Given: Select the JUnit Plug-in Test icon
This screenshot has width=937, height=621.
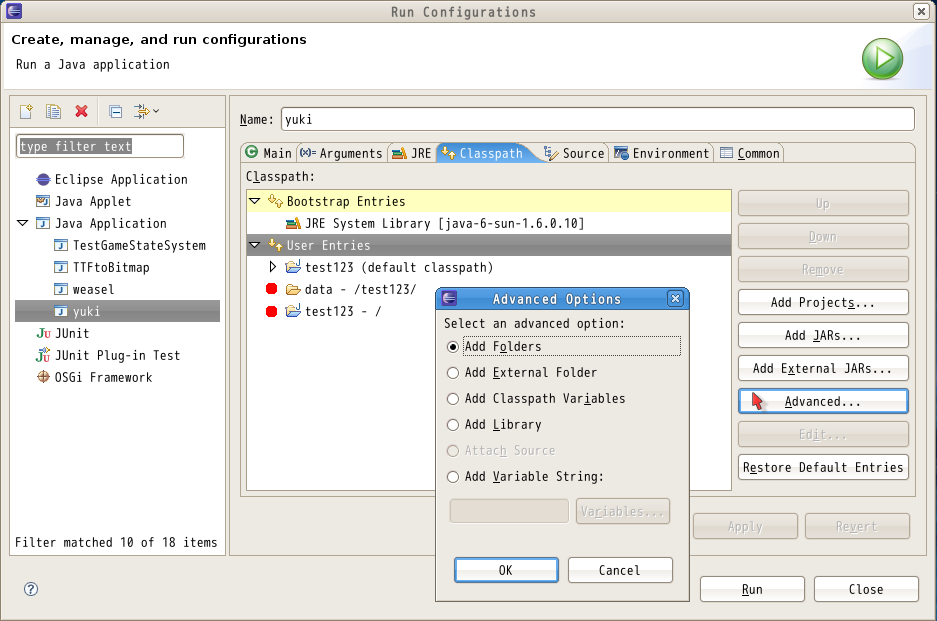Looking at the screenshot, I should [x=43, y=355].
